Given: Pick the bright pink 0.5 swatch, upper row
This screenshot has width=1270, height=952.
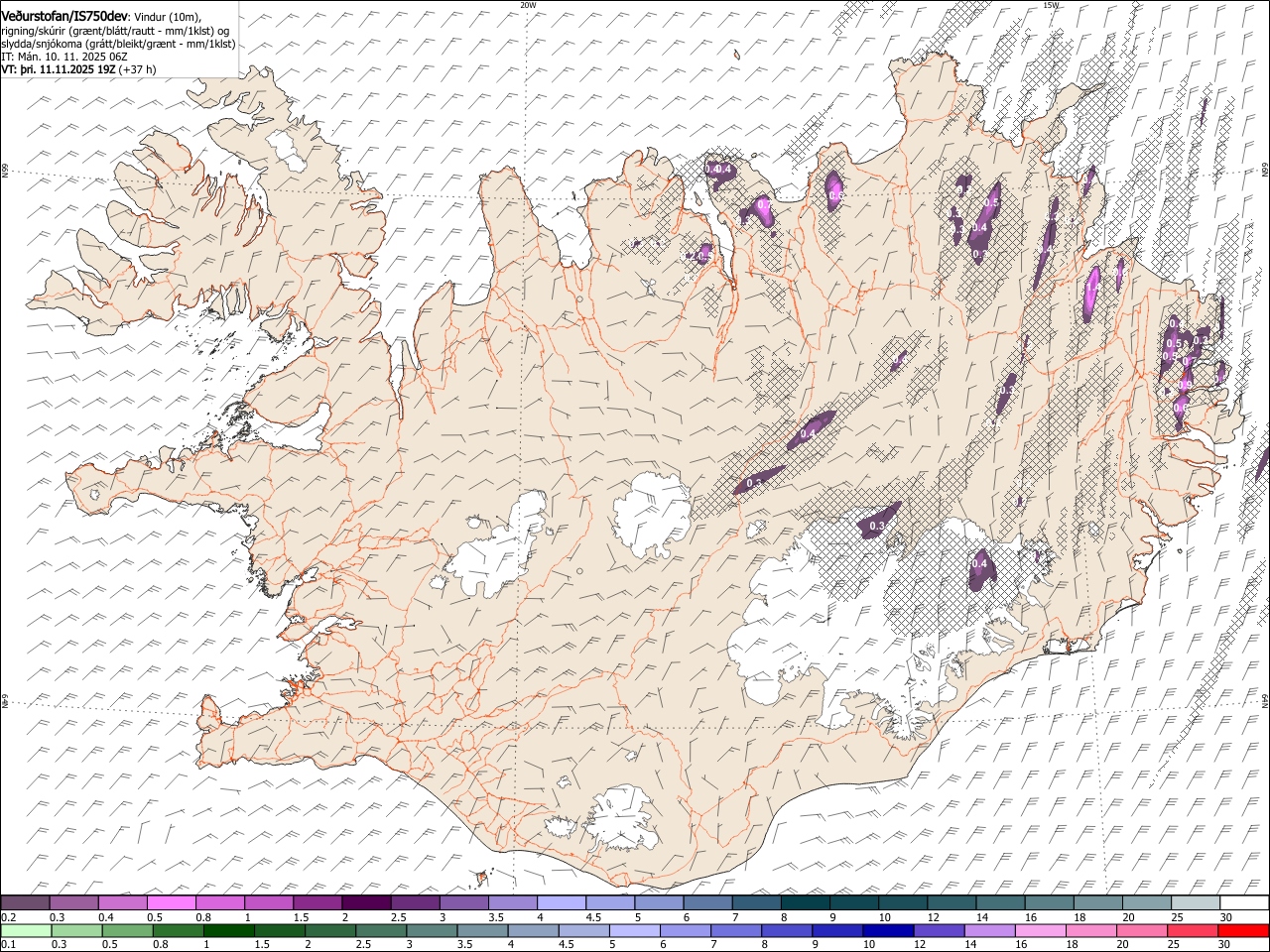Looking at the screenshot, I should pos(171,903).
